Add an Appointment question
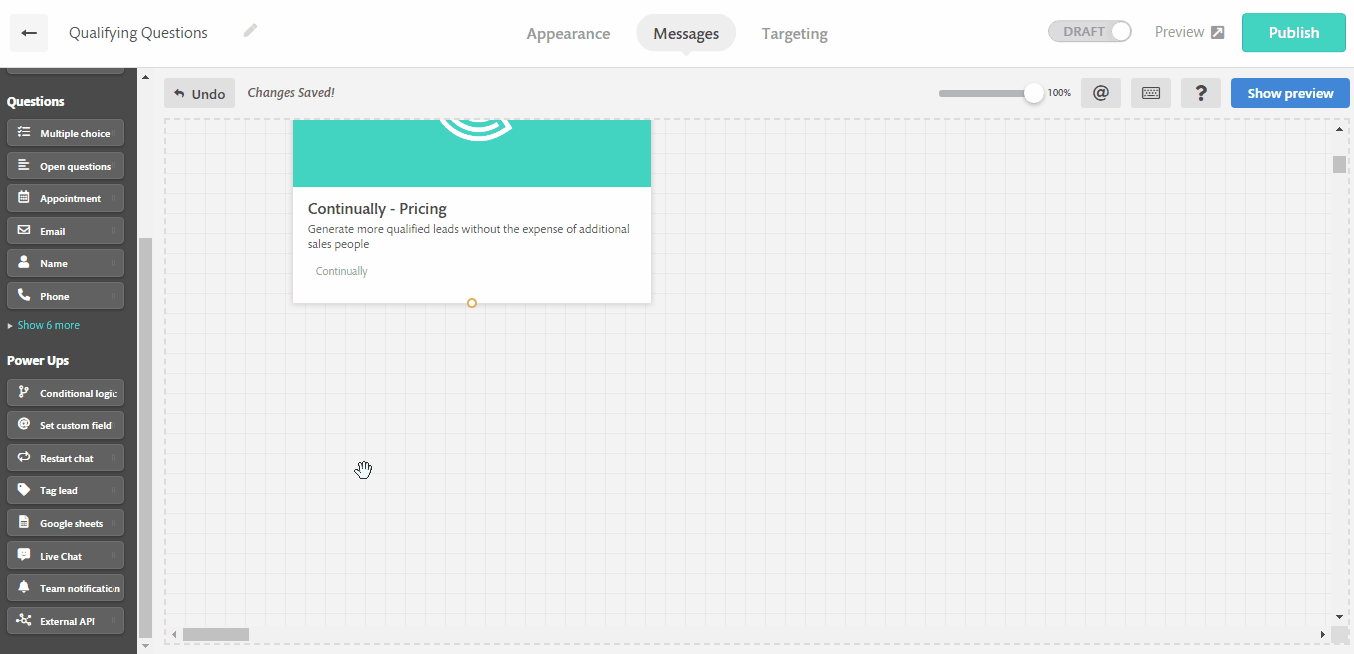This screenshot has width=1354, height=654. click(x=65, y=197)
